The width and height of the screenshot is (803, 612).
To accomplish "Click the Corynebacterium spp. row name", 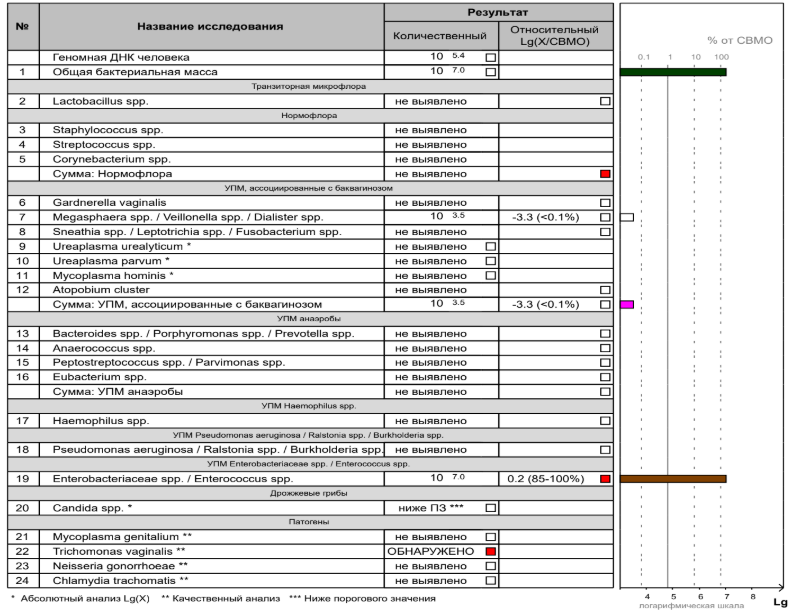I will click(x=112, y=159).
